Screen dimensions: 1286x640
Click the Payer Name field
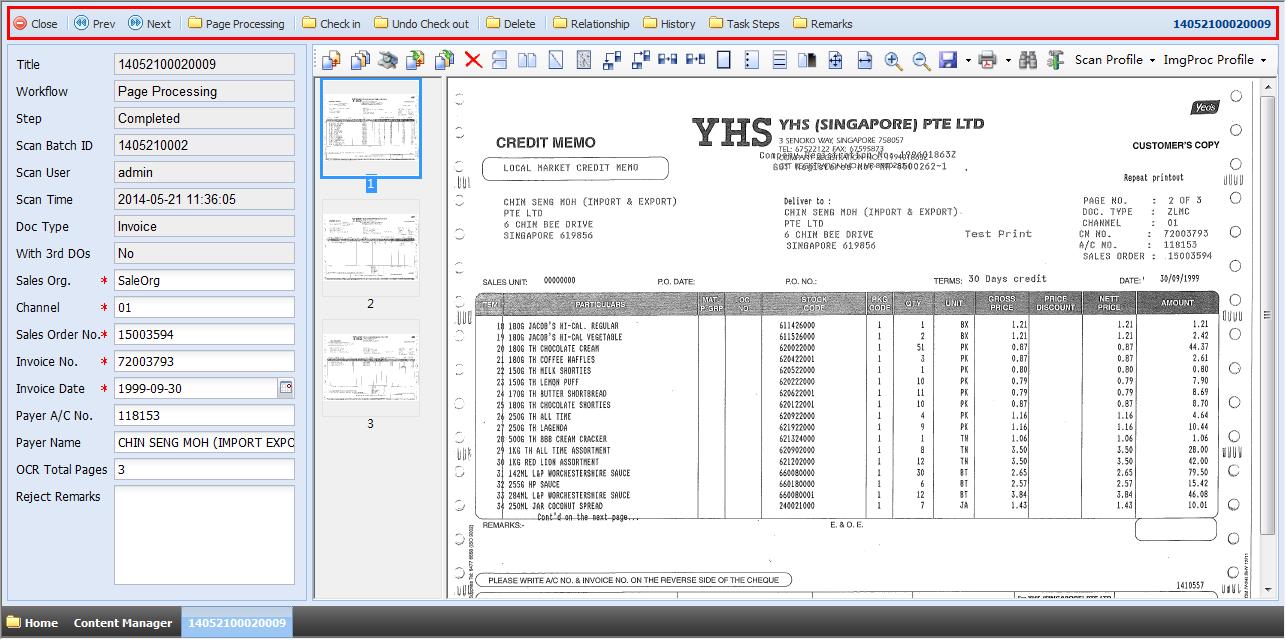[204, 442]
